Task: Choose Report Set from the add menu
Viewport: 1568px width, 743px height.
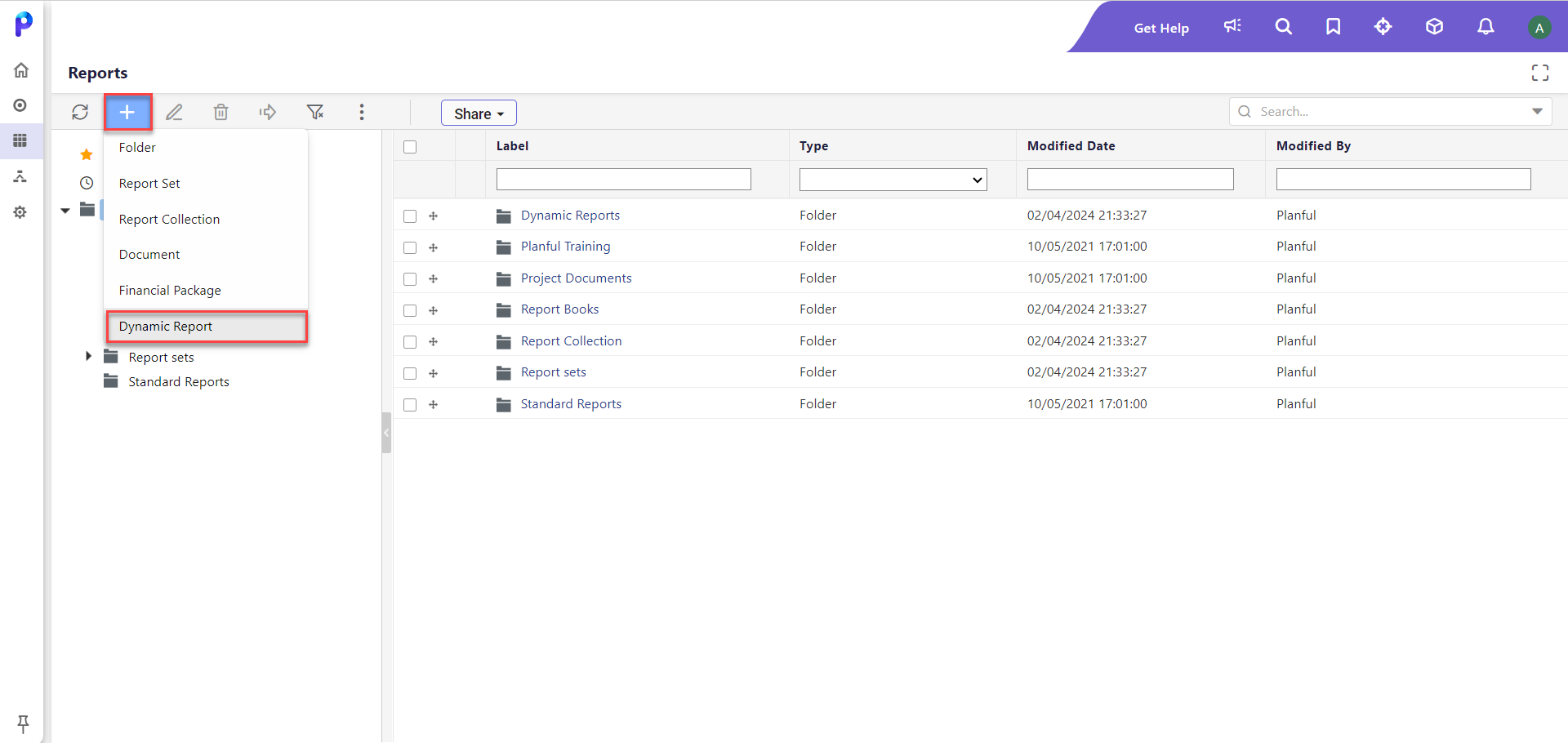Action: (206, 184)
